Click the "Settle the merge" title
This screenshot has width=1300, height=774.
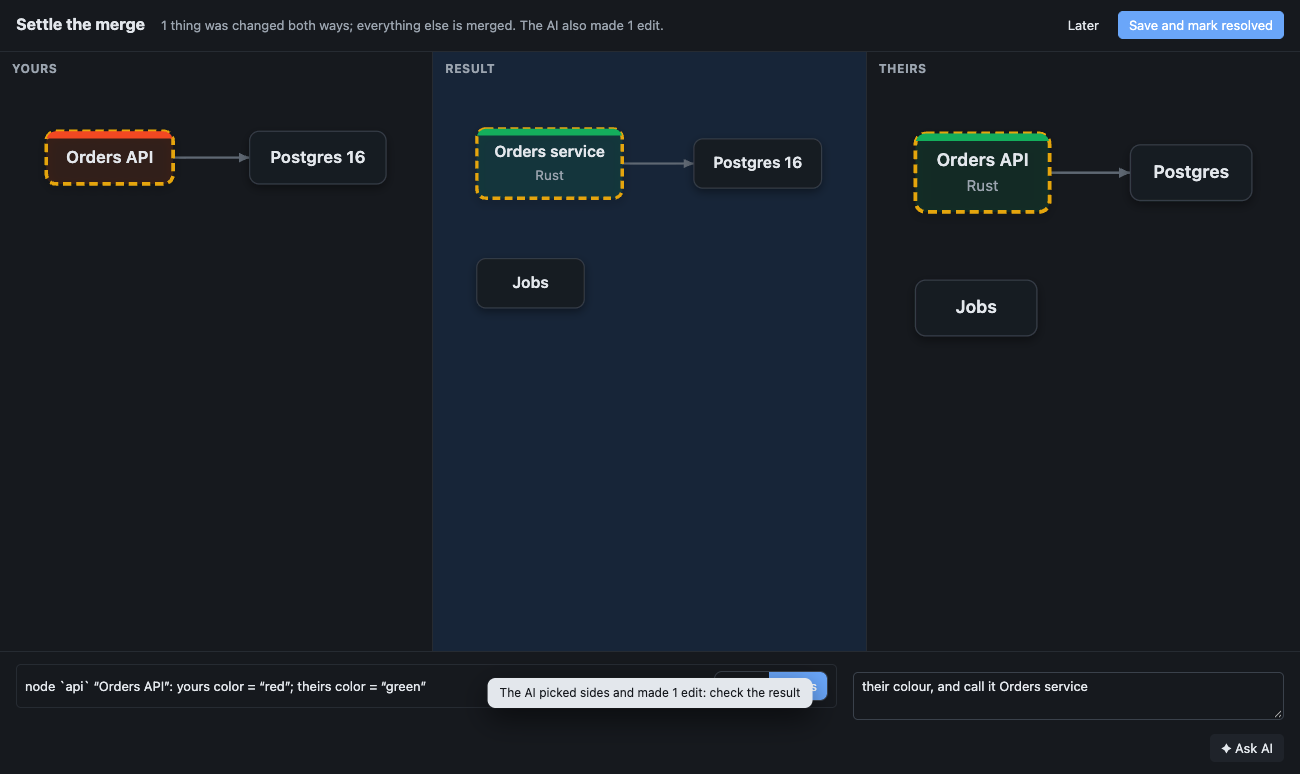pyautogui.click(x=80, y=25)
